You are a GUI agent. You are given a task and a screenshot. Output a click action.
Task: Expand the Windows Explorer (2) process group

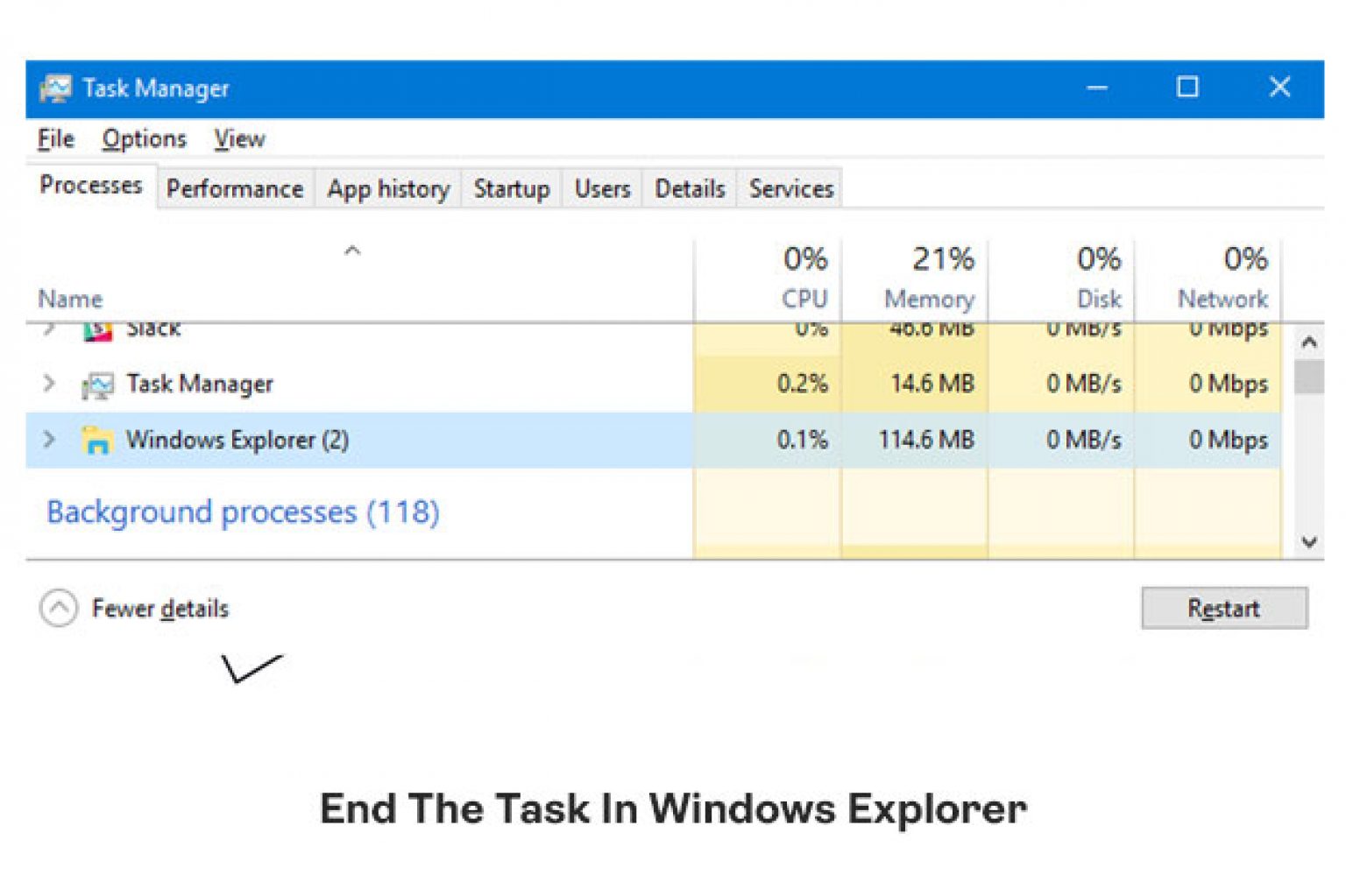click(49, 440)
